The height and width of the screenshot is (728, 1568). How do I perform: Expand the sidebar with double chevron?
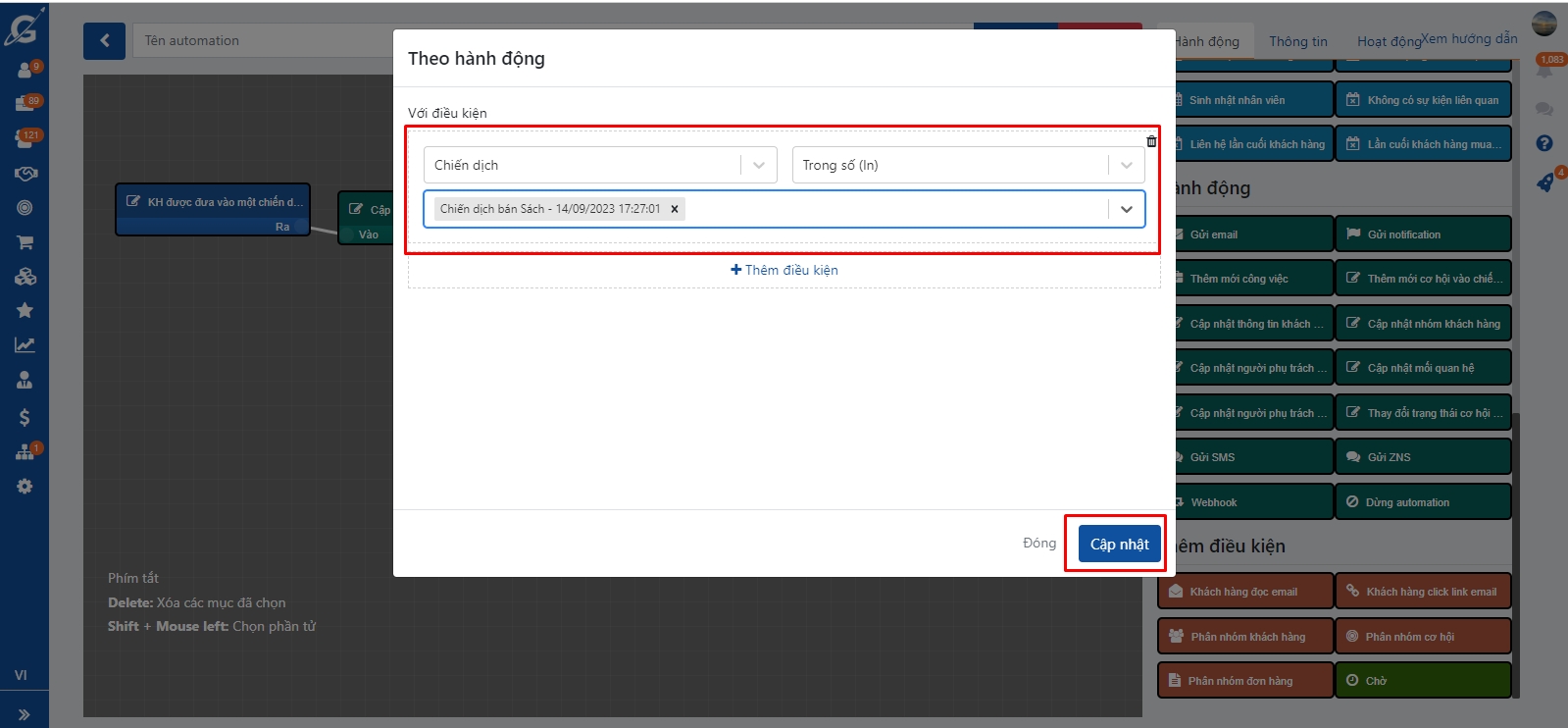(x=25, y=714)
